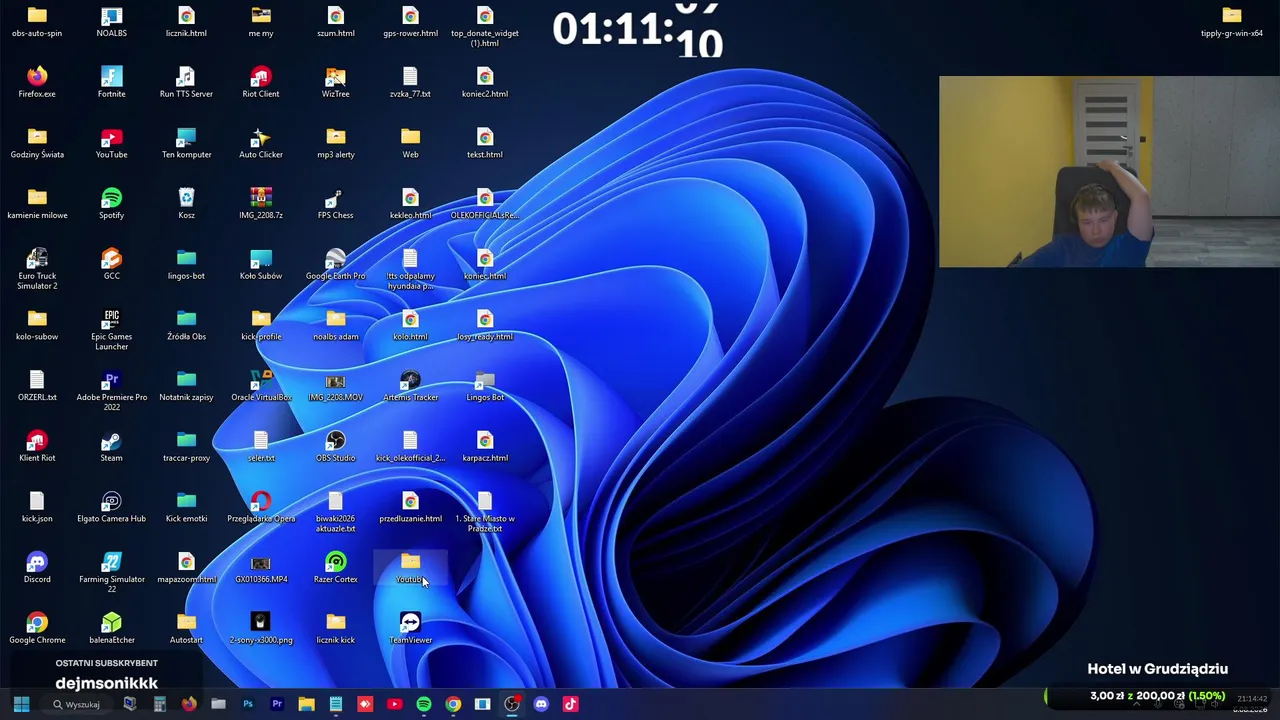The width and height of the screenshot is (1280, 720).
Task: Switch to OBS Studio on the taskbar
Action: pos(512,704)
